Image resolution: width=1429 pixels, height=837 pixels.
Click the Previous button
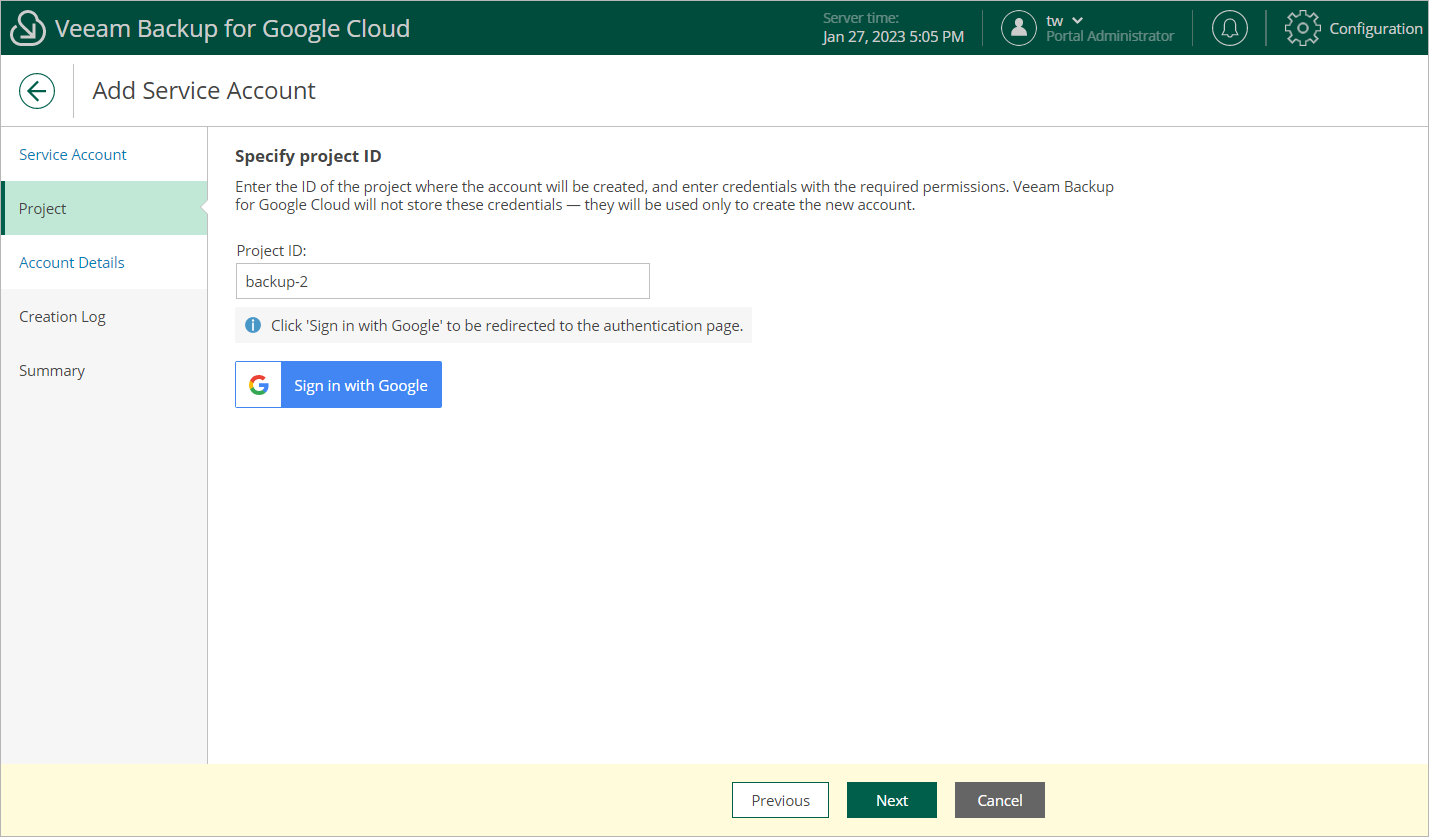780,800
